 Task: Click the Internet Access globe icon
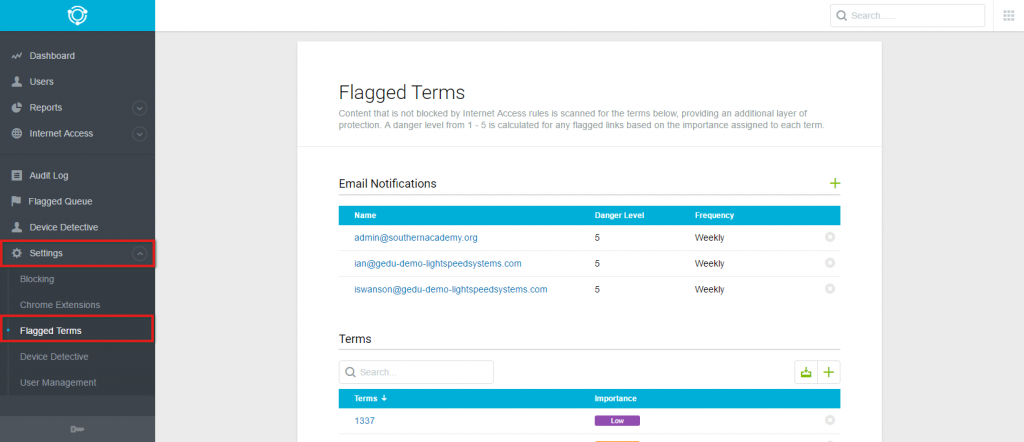(x=17, y=133)
